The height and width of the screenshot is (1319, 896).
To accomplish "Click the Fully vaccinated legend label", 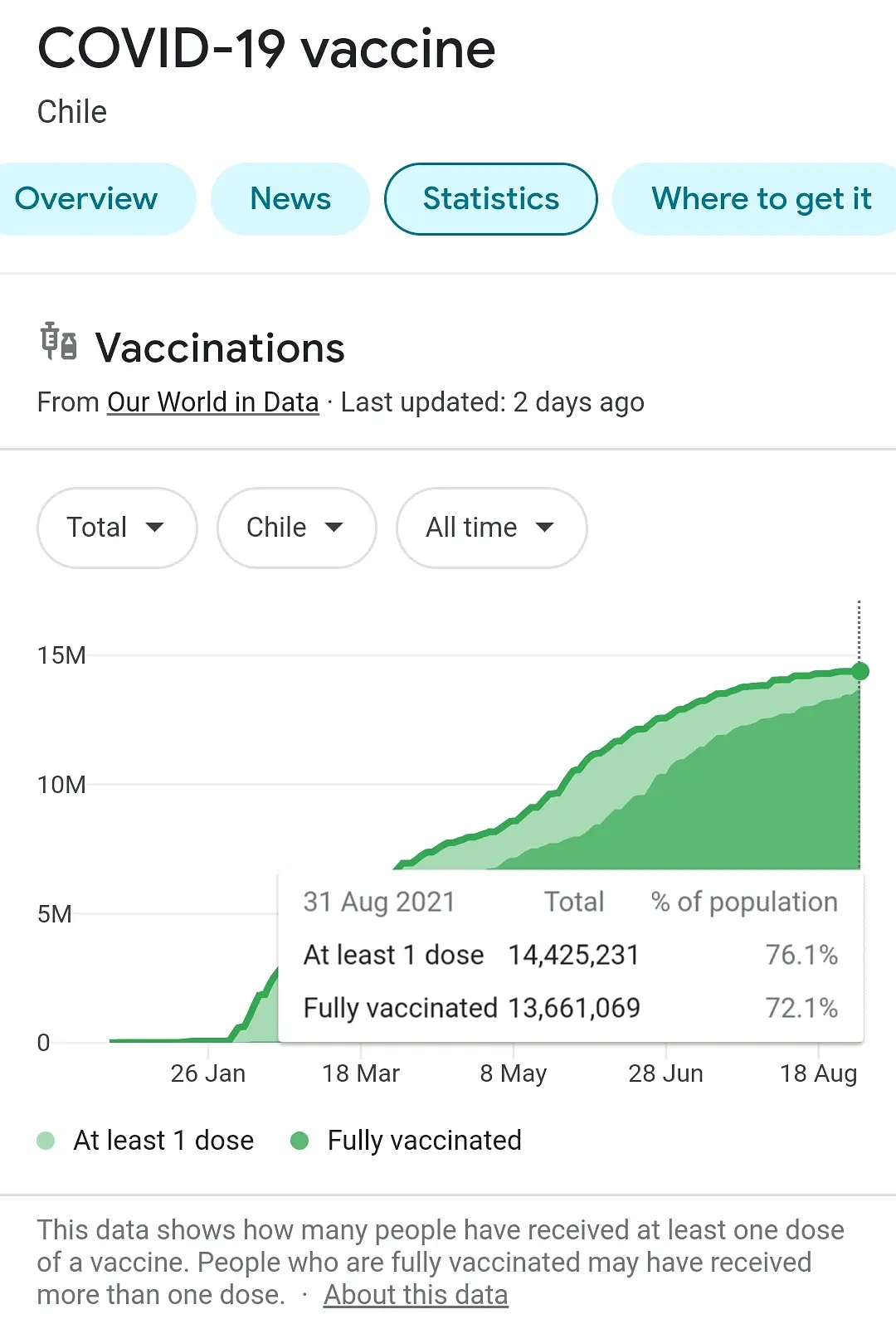I will (424, 1141).
